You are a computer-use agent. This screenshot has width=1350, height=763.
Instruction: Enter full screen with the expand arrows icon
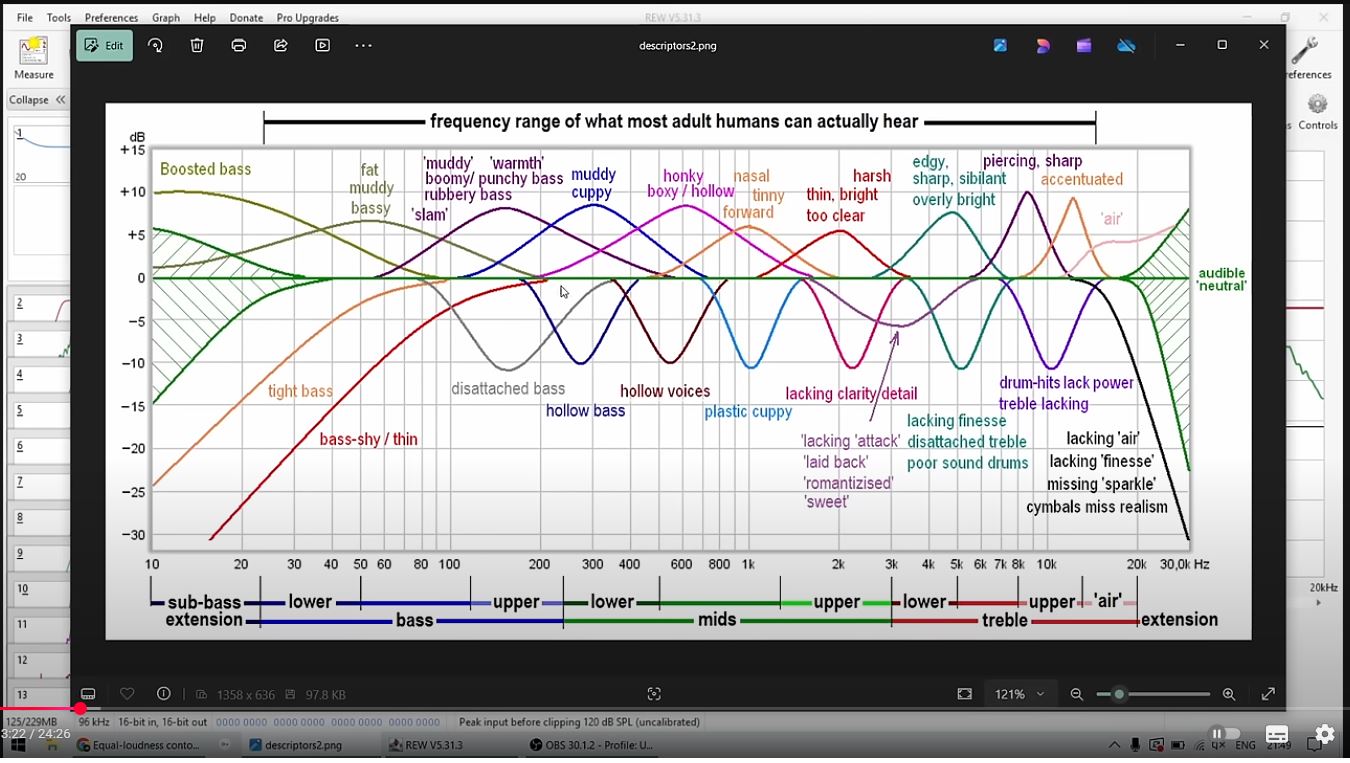coord(1268,694)
